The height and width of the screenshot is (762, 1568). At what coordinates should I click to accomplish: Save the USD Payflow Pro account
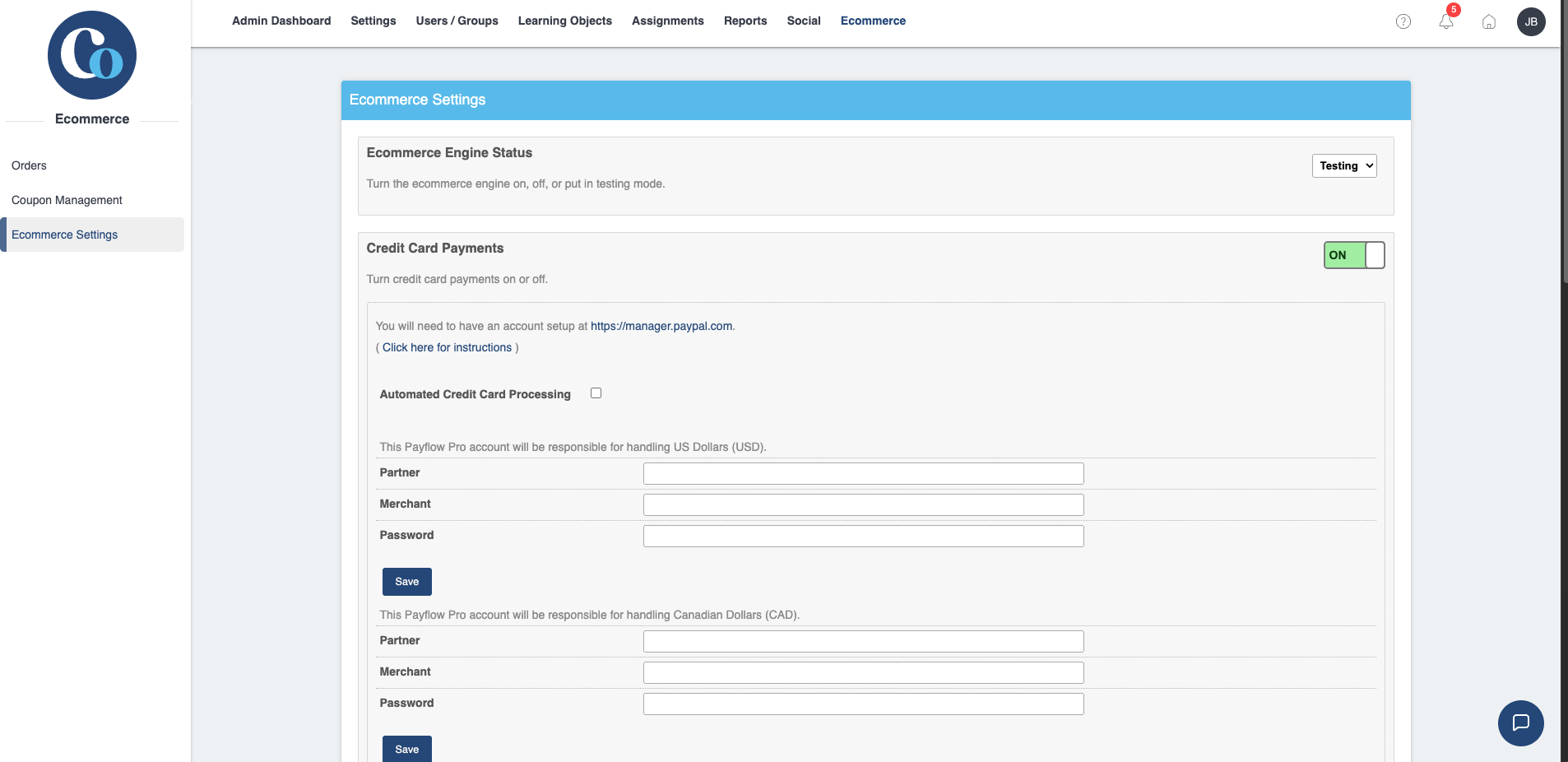click(407, 582)
